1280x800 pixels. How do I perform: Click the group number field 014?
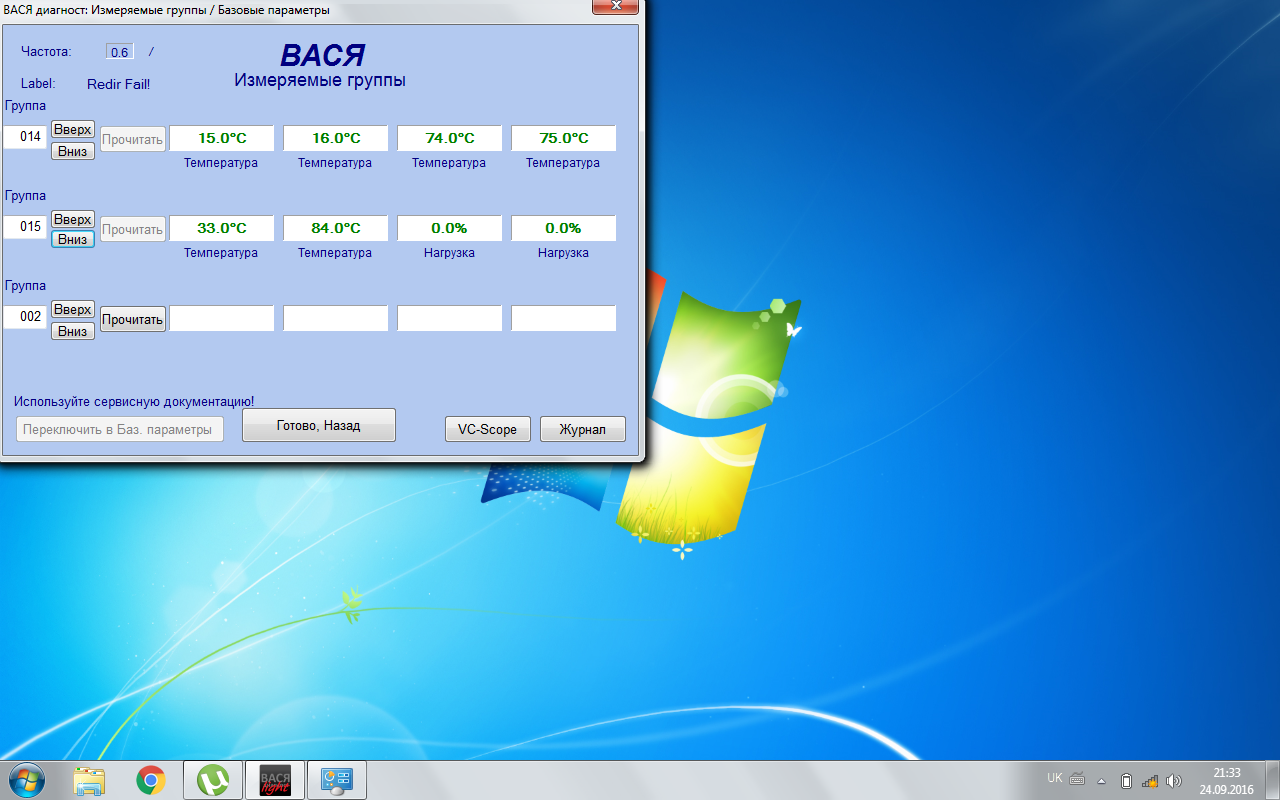[x=25, y=137]
